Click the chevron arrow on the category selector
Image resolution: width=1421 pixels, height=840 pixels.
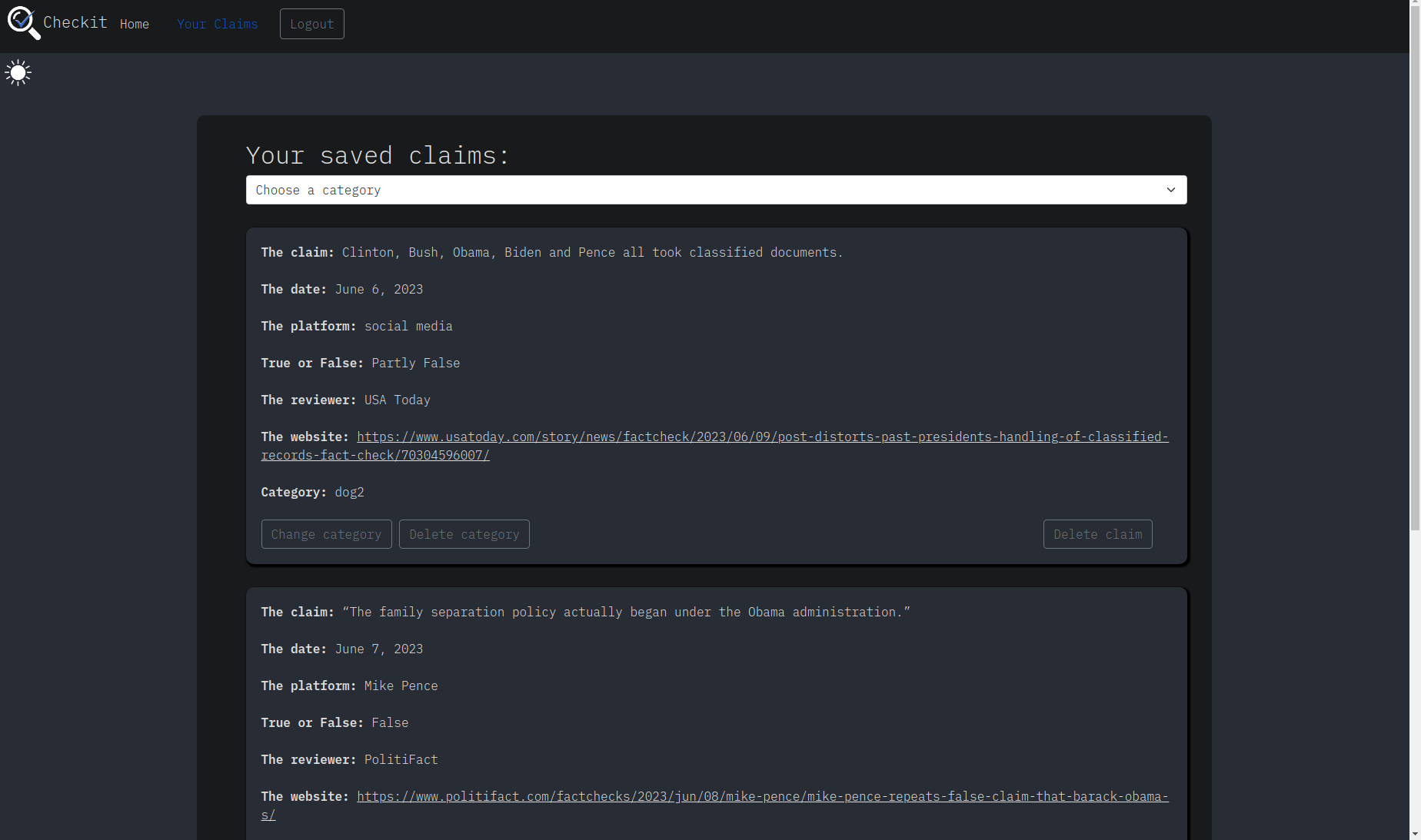coord(1170,191)
